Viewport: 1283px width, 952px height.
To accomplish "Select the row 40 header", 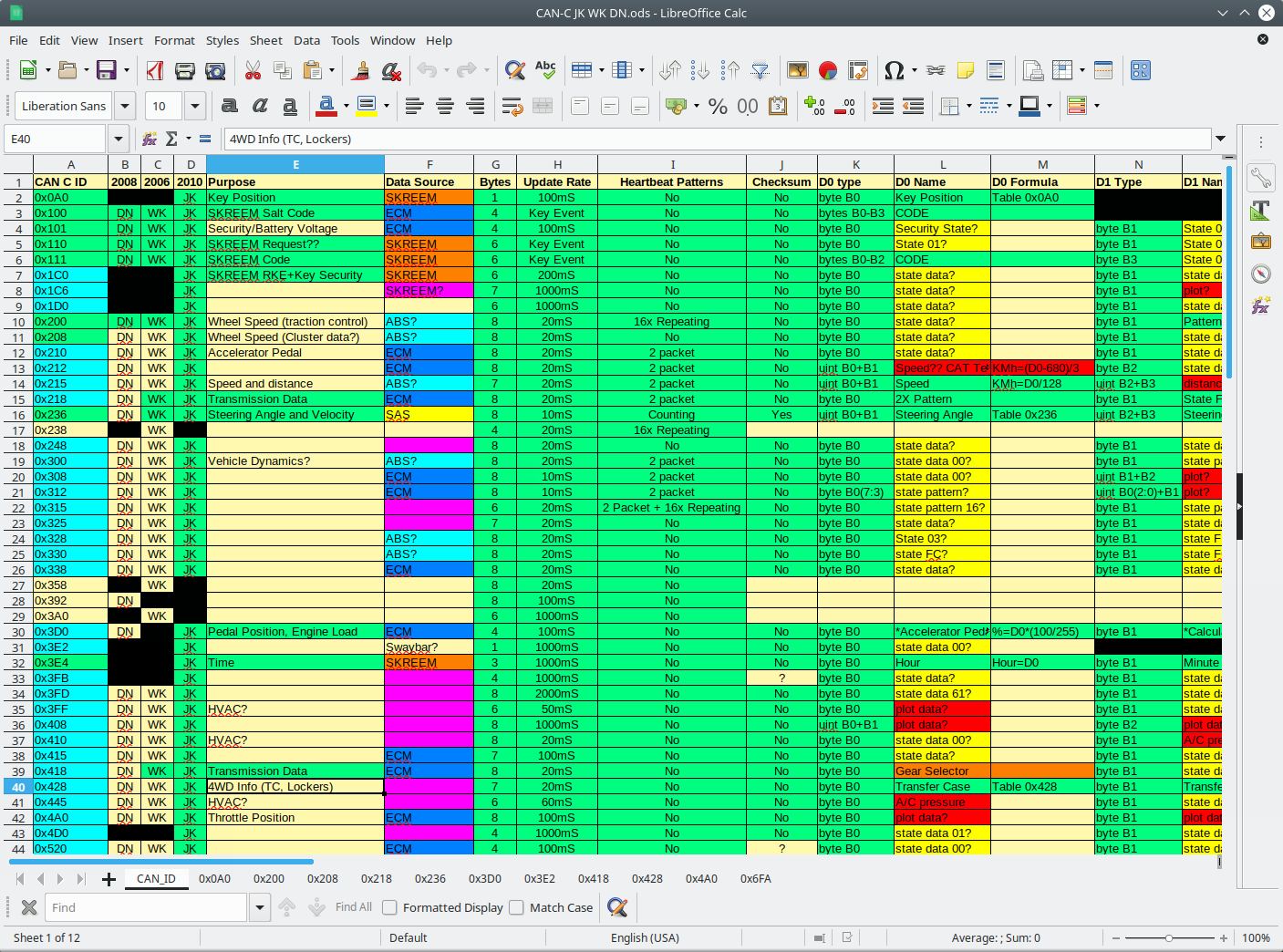I will [x=18, y=787].
